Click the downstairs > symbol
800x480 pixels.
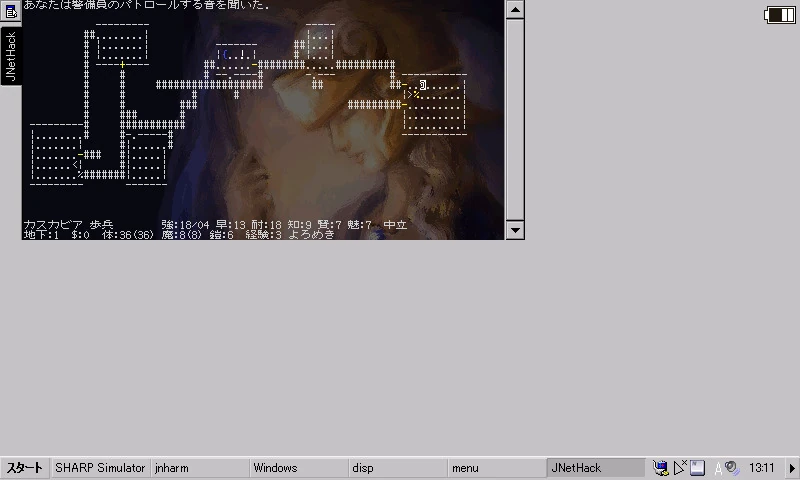point(410,95)
